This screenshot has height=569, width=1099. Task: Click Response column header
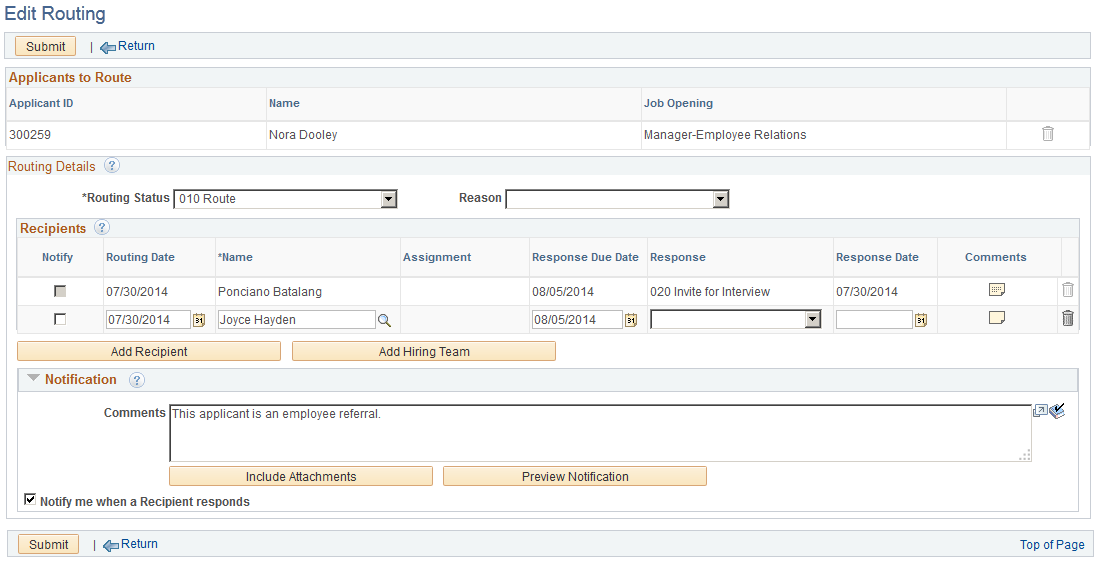coord(678,257)
